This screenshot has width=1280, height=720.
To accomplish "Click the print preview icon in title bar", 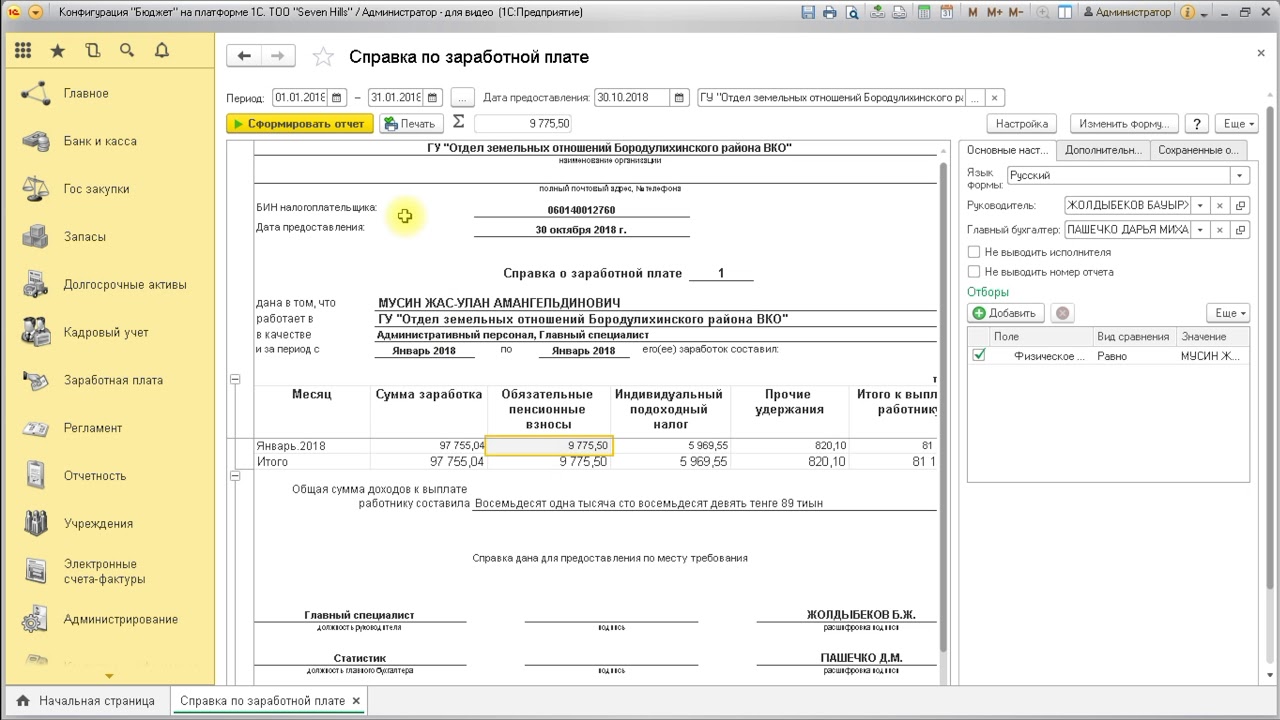I will click(852, 13).
